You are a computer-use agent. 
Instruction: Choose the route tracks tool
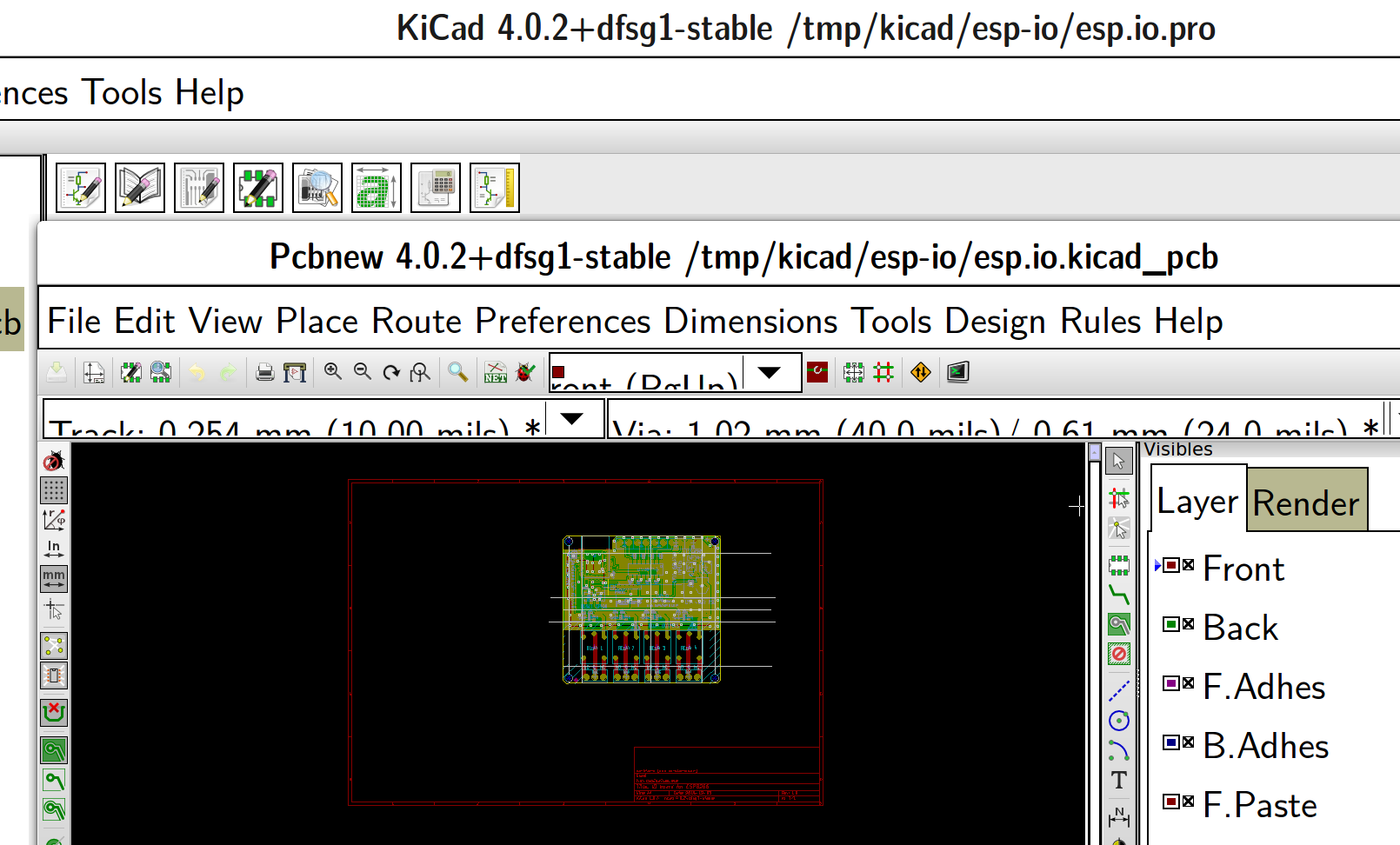pos(1119,595)
